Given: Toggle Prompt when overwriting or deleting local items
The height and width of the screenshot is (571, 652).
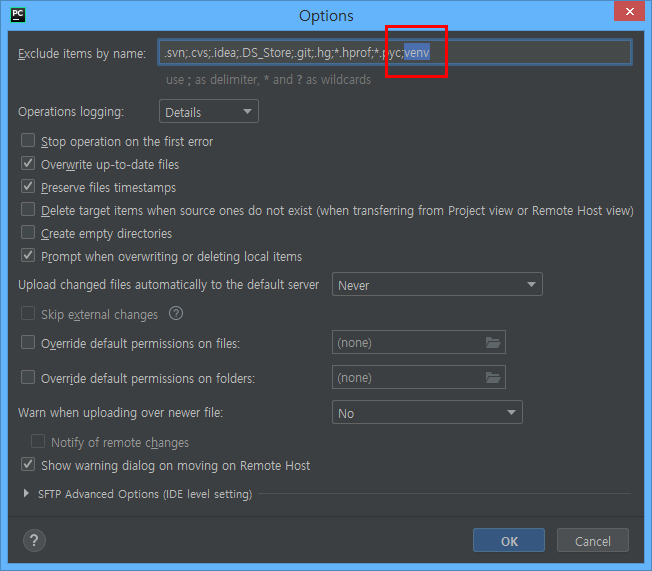Looking at the screenshot, I should tap(28, 255).
